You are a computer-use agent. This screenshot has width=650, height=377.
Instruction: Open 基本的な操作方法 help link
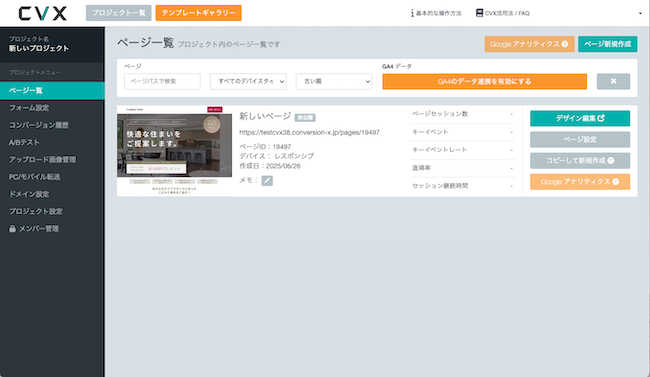pos(439,13)
